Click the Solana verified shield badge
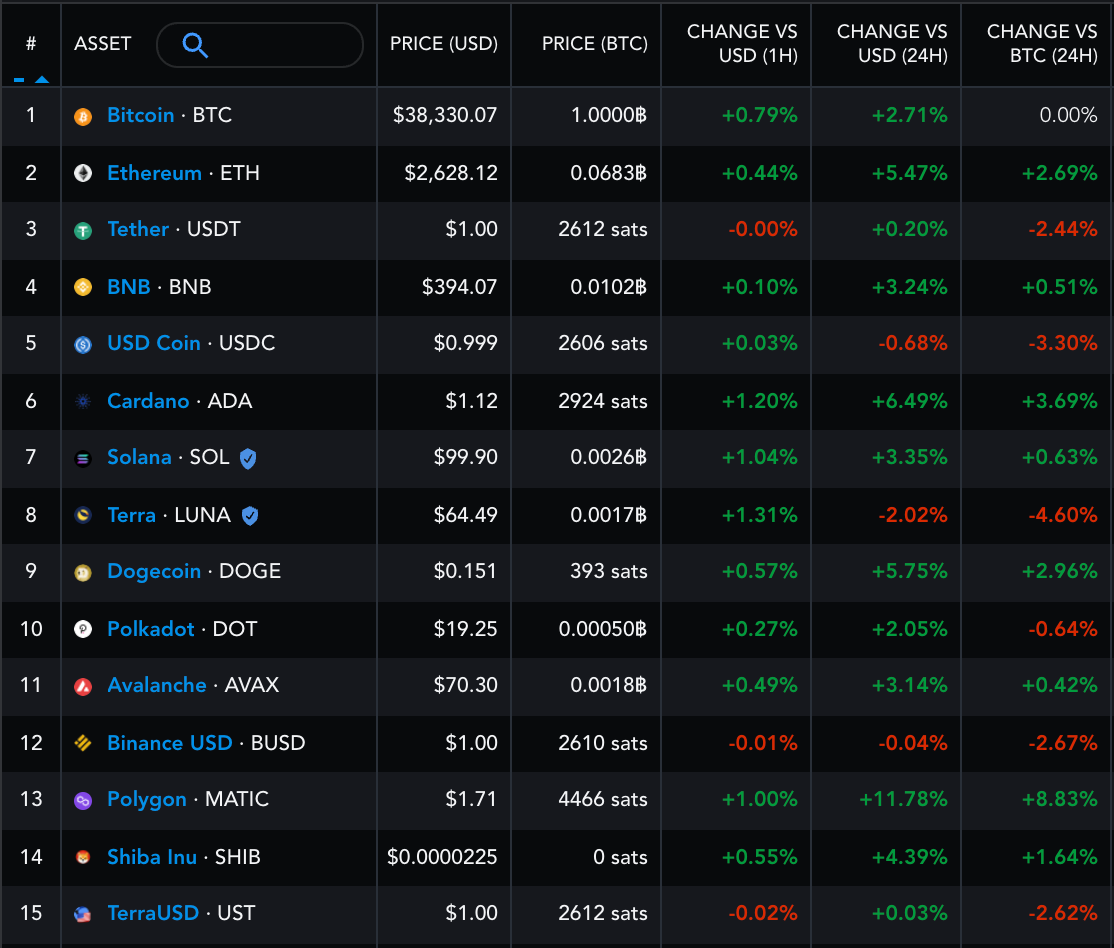The height and width of the screenshot is (948, 1114). [248, 459]
